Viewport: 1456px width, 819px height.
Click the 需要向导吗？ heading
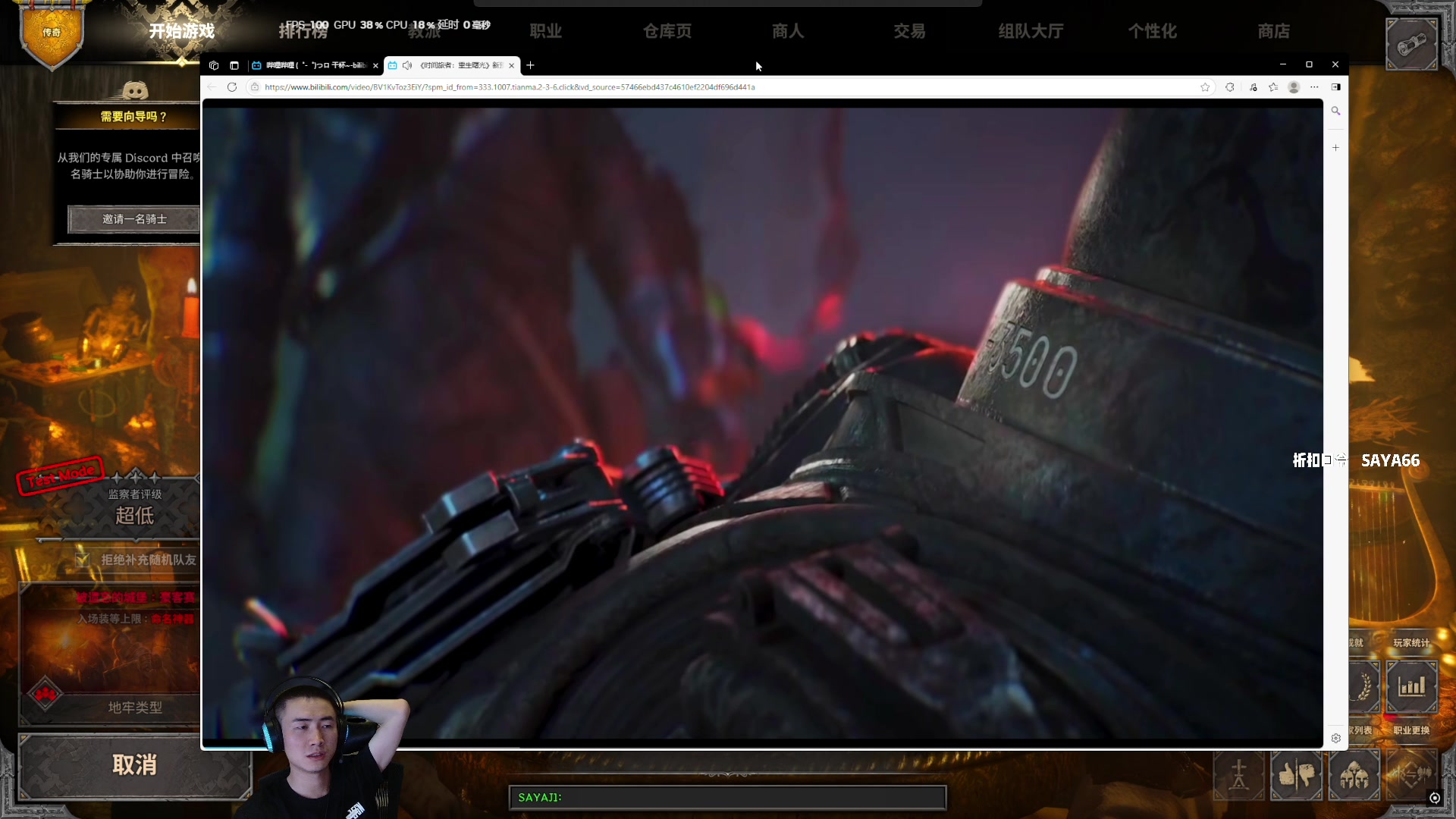134,117
